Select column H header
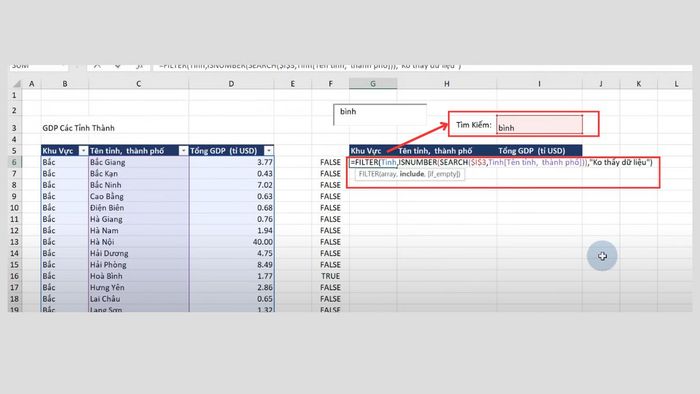 coord(446,84)
